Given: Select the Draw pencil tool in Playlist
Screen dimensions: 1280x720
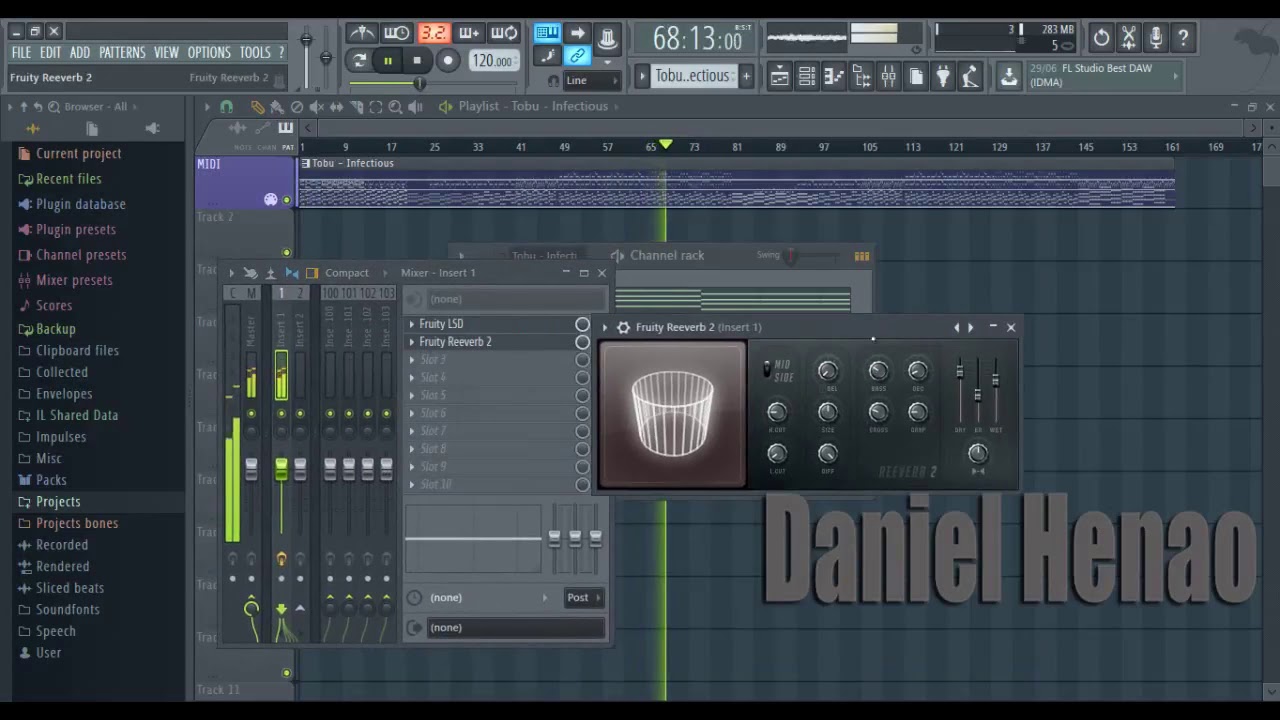Looking at the screenshot, I should click(x=258, y=107).
